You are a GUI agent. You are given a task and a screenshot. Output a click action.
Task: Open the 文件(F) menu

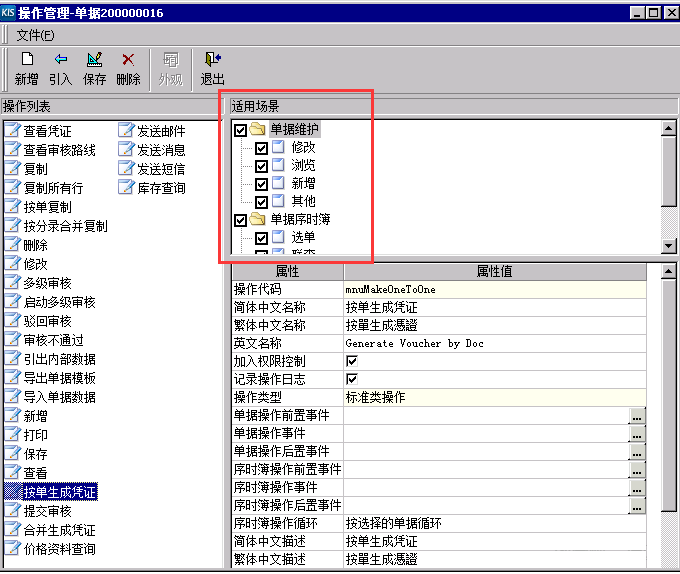pos(36,35)
